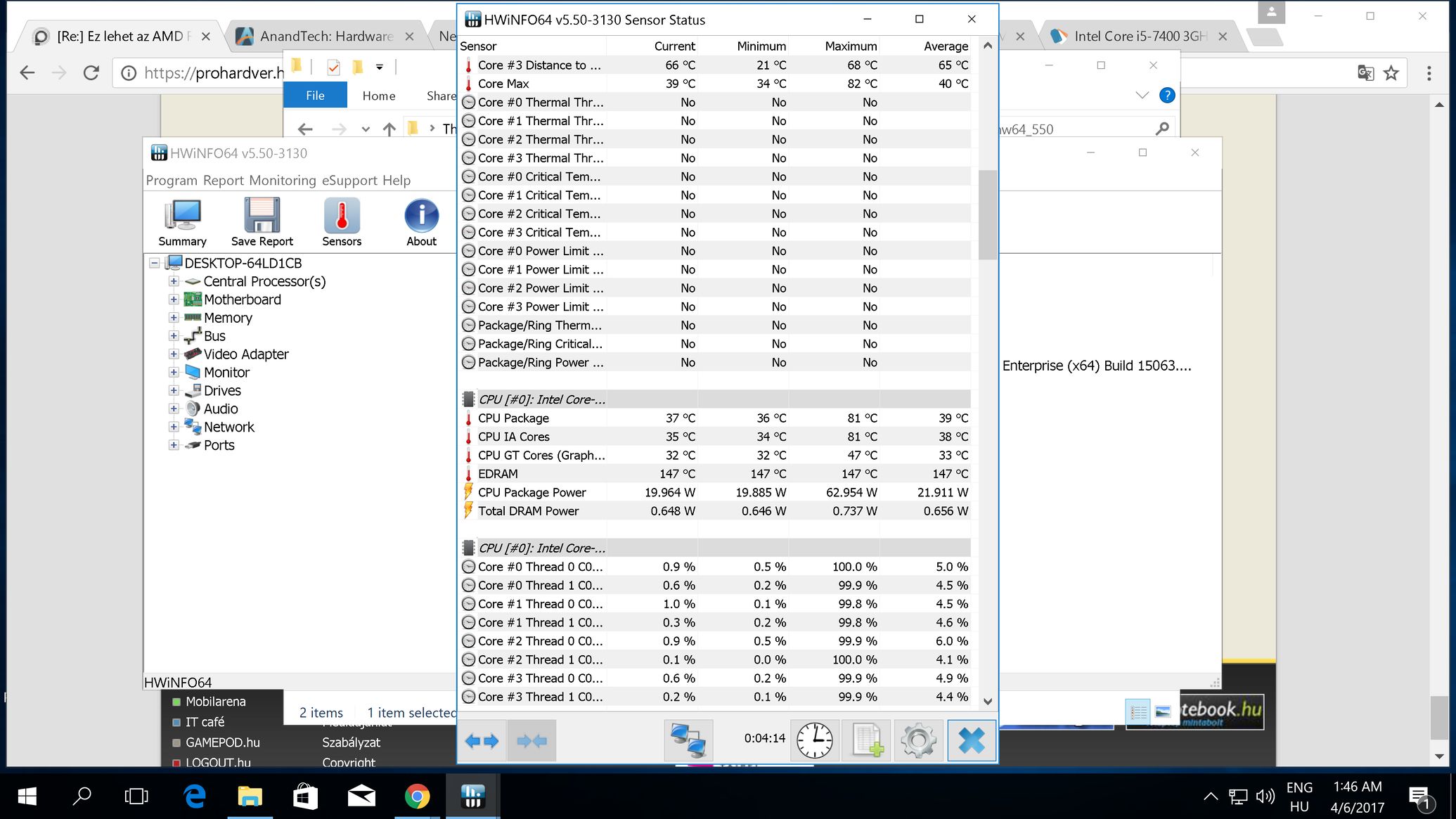Viewport: 1456px width, 819px height.
Task: Click the IT café link
Action: 205,722
